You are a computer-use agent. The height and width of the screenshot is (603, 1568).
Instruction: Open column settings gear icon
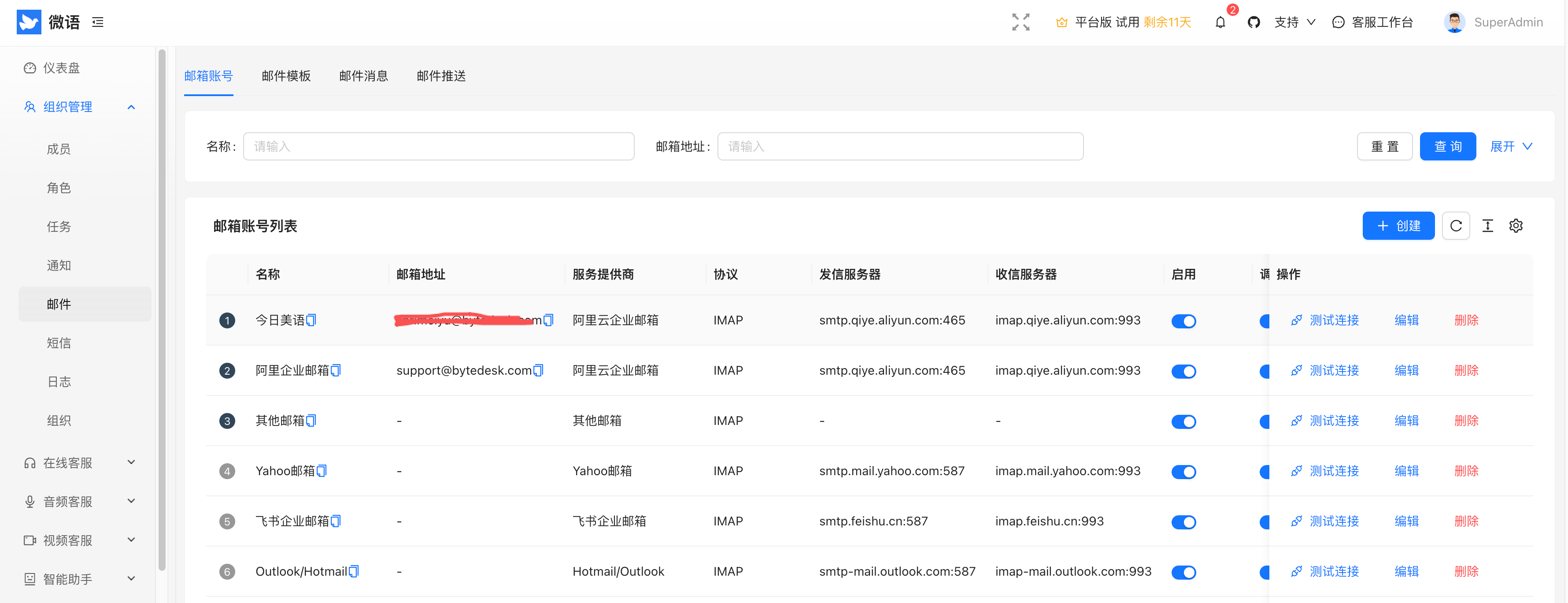point(1516,226)
